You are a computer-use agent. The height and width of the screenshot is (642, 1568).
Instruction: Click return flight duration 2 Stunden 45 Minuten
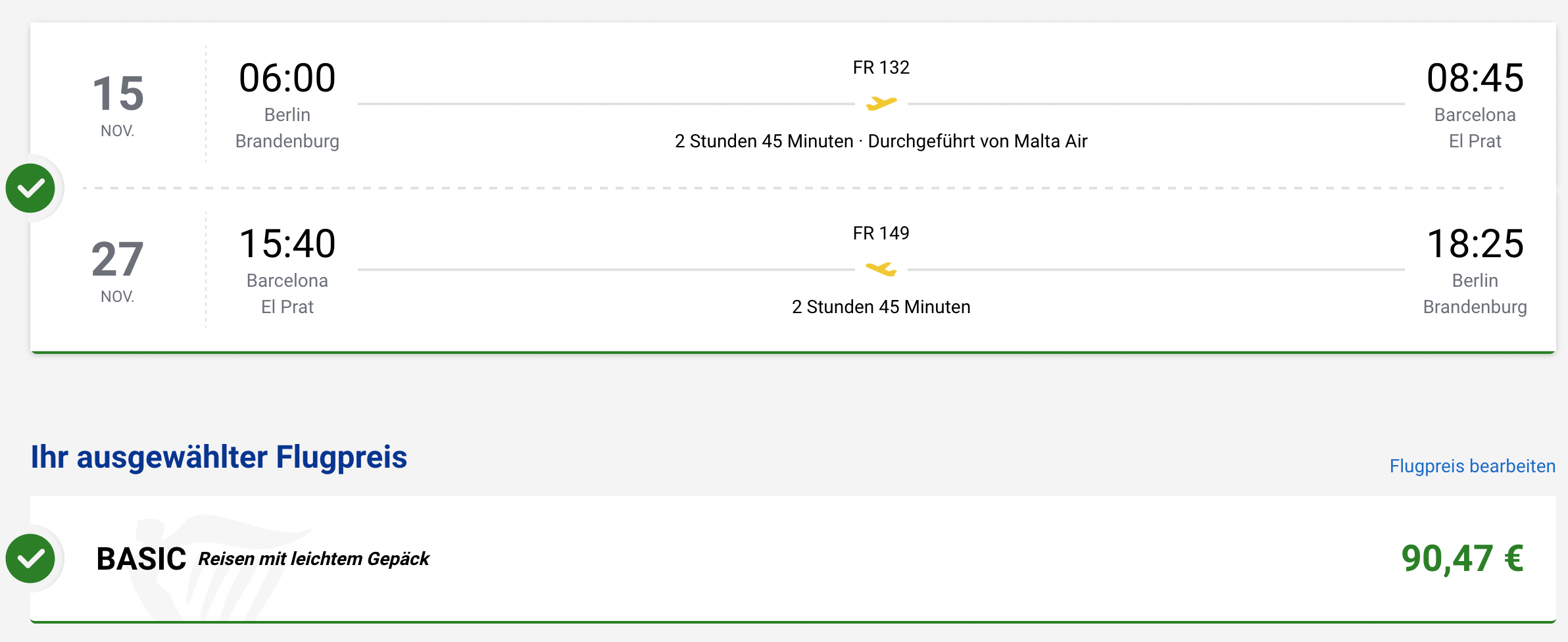[x=881, y=307]
